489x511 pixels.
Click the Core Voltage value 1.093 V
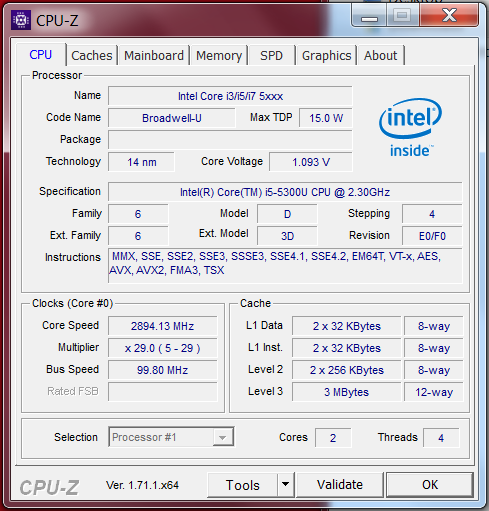[311, 162]
